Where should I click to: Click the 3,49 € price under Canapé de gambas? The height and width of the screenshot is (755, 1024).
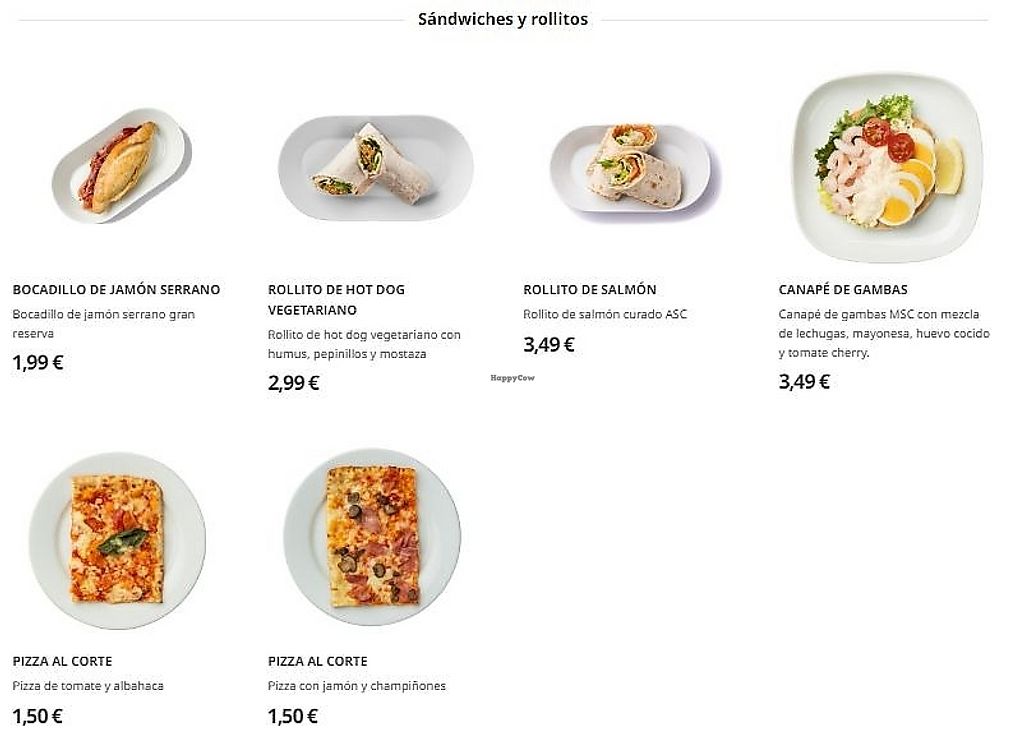click(804, 381)
